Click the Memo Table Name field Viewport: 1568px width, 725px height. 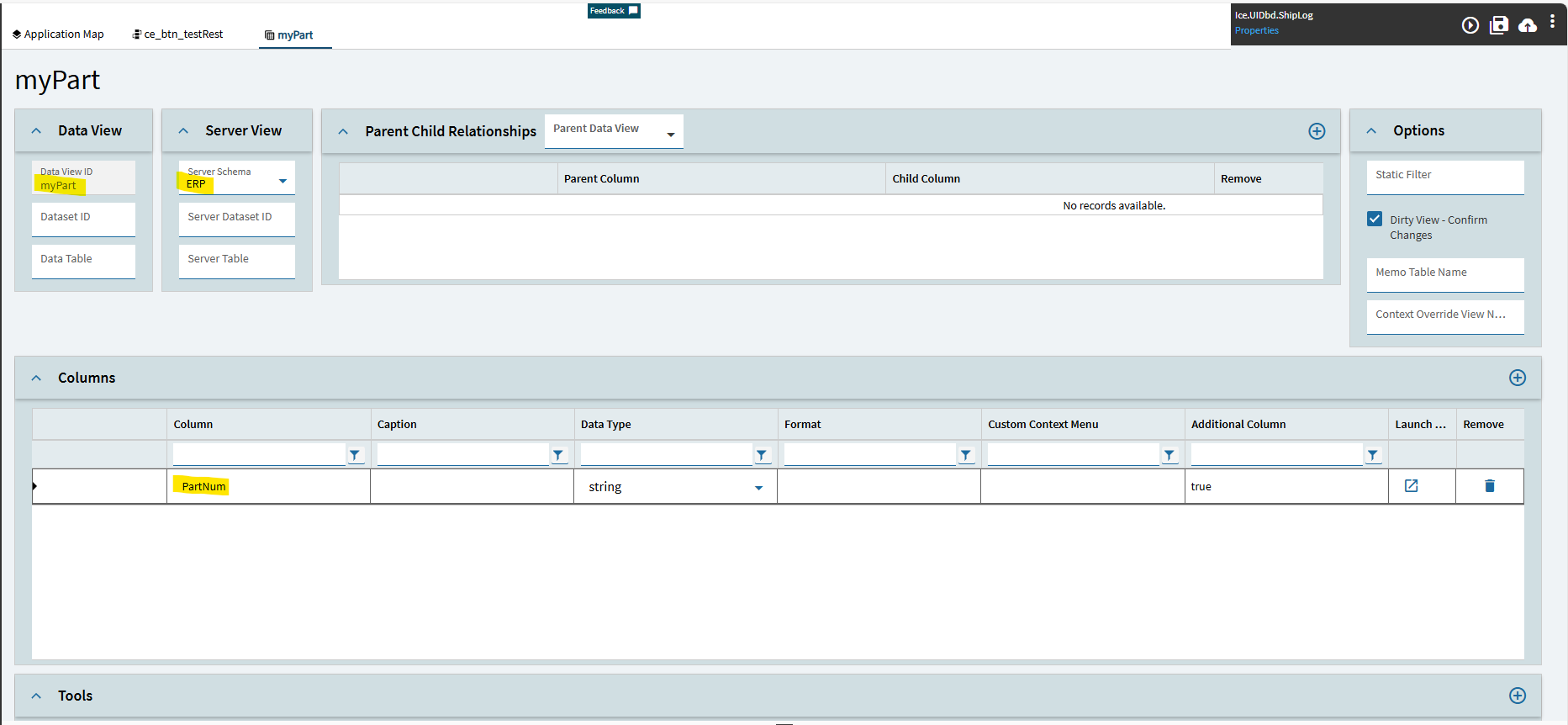click(x=1445, y=275)
